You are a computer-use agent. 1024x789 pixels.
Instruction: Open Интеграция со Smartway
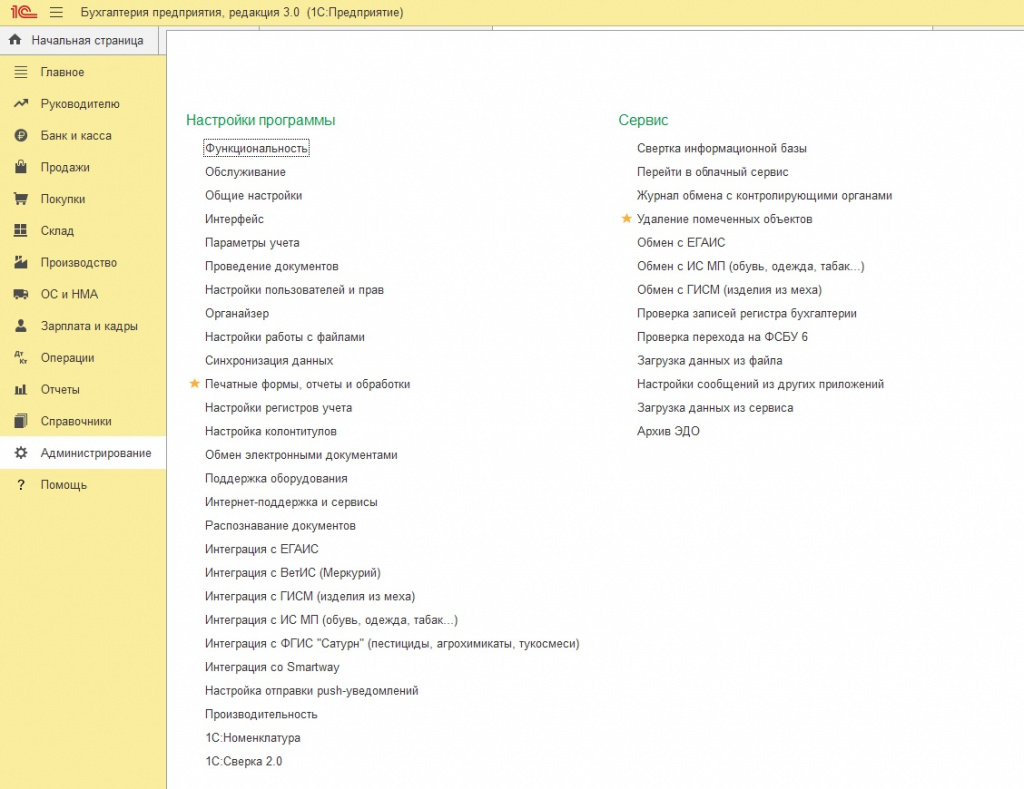coord(272,667)
